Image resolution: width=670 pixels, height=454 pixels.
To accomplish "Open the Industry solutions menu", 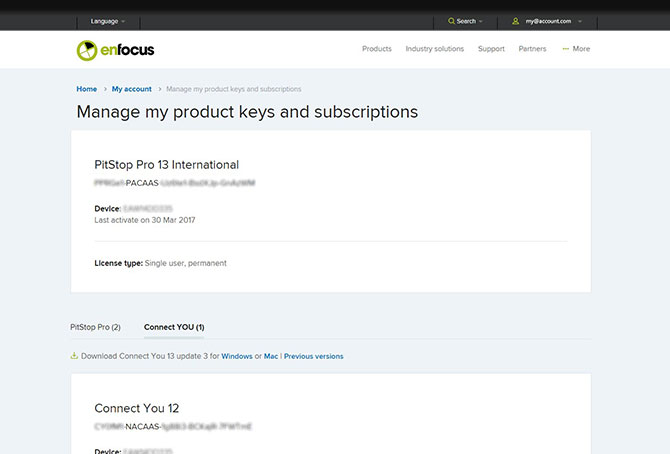I will pos(434,49).
